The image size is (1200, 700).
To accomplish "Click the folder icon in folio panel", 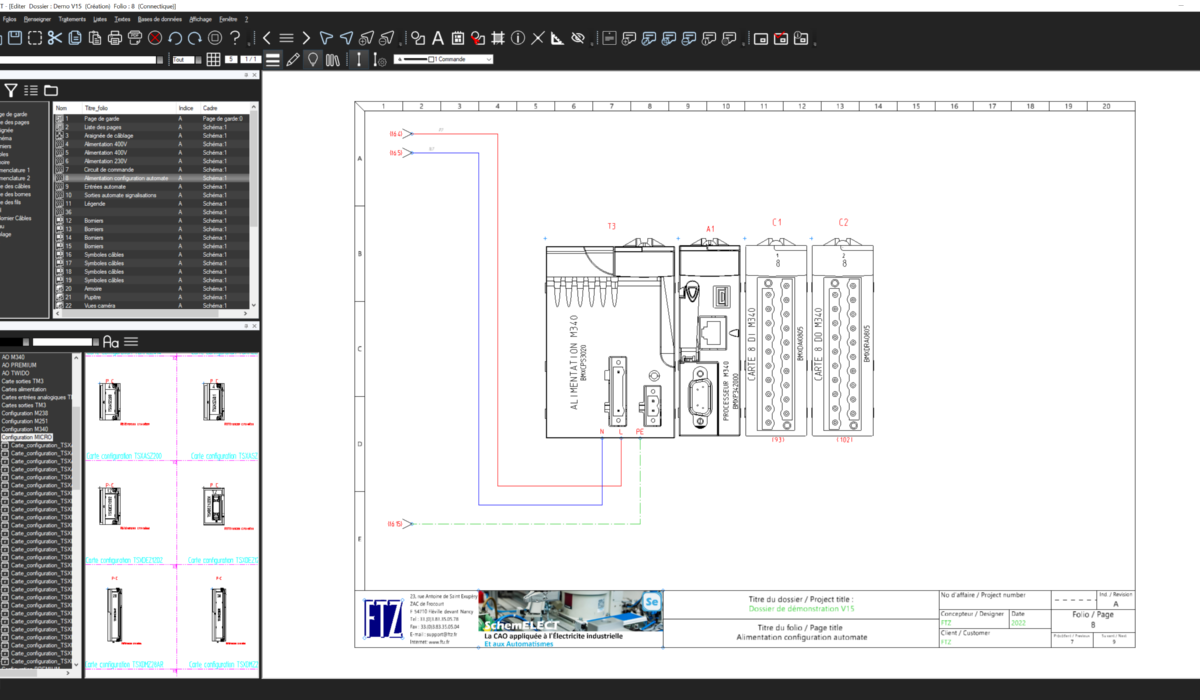I will [x=51, y=90].
